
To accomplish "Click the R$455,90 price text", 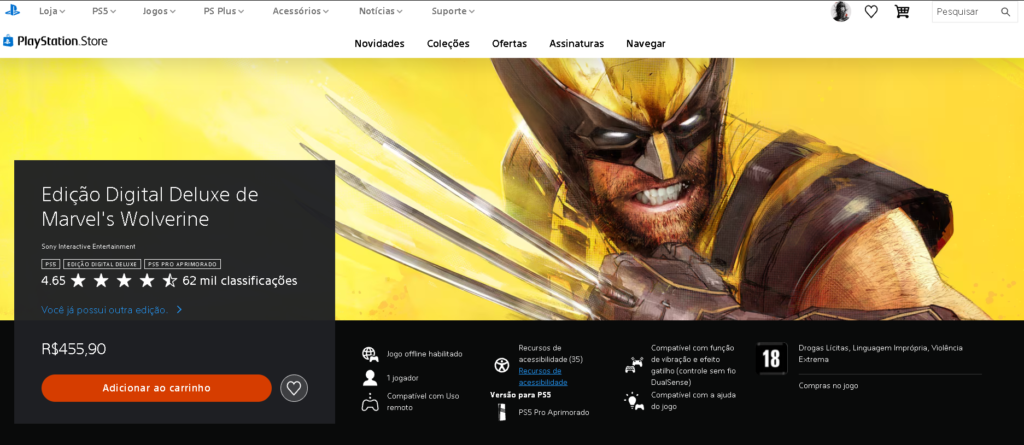I will click(x=73, y=349).
